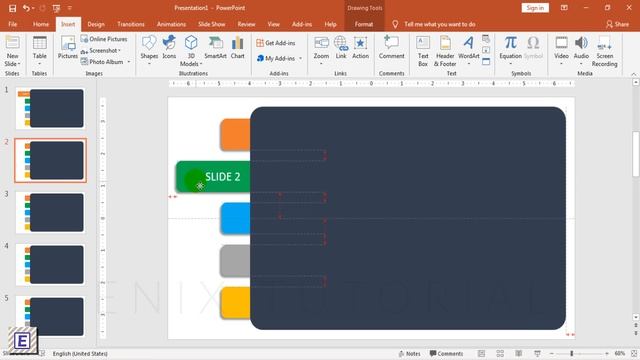The width and height of the screenshot is (640, 360).
Task: Select slide 1 thumbnail
Action: click(x=50, y=109)
